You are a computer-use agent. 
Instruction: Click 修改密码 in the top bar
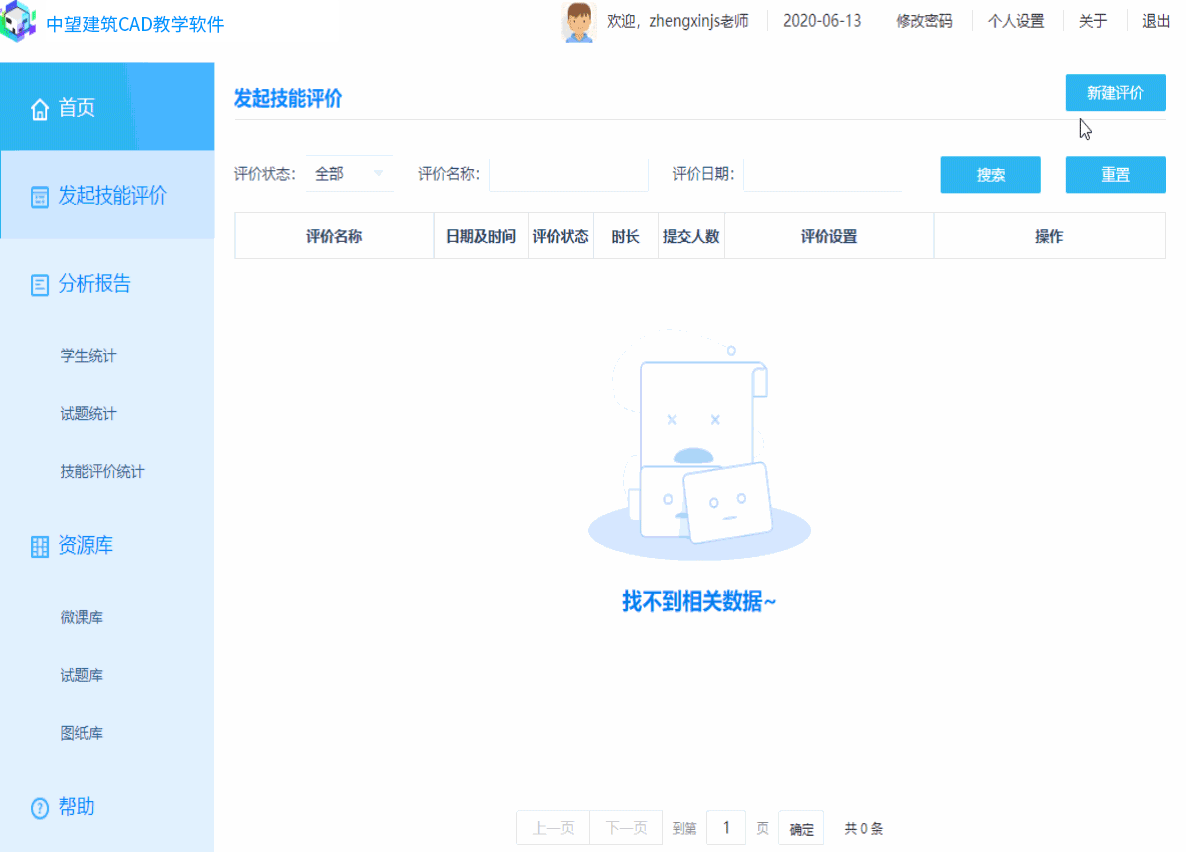924,21
